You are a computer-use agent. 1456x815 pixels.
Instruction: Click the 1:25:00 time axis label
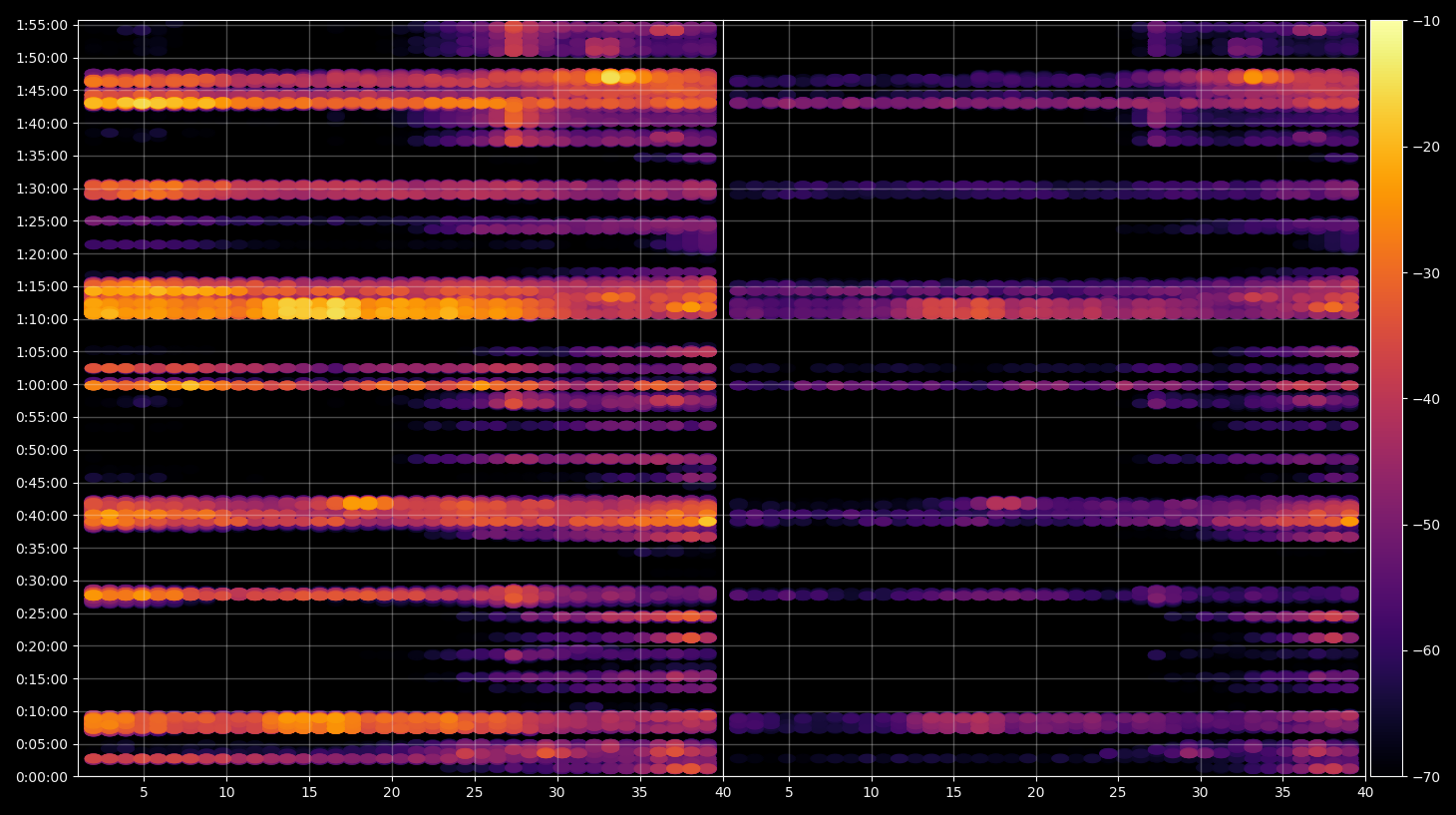(42, 221)
